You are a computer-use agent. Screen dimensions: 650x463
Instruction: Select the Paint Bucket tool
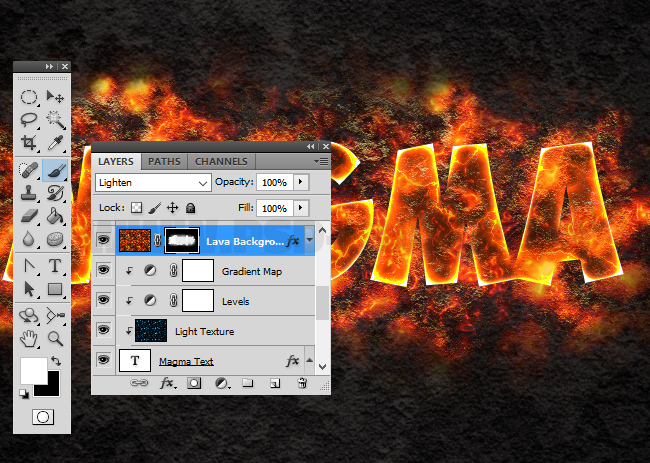[55, 216]
